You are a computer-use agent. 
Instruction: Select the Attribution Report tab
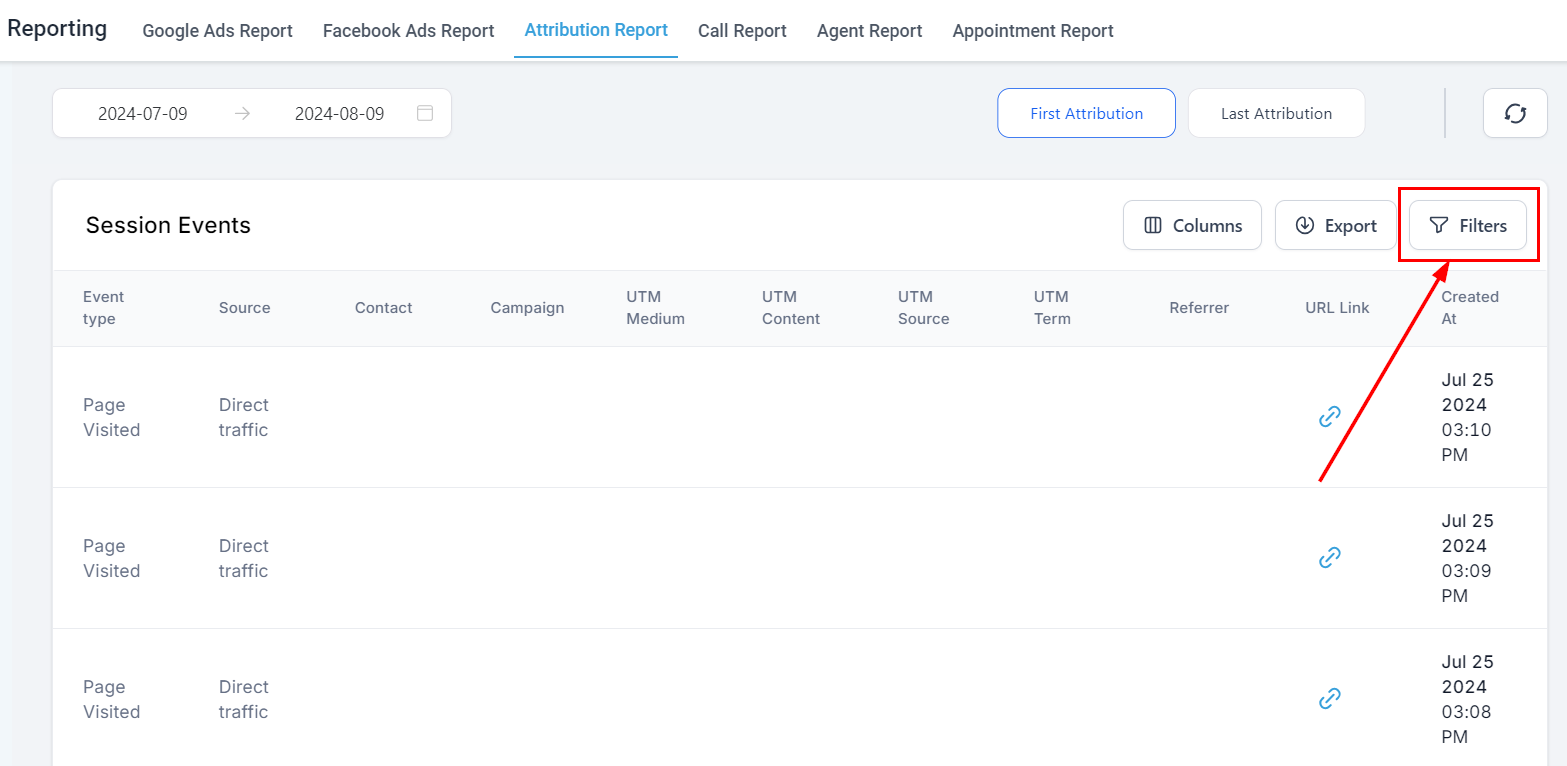(596, 30)
